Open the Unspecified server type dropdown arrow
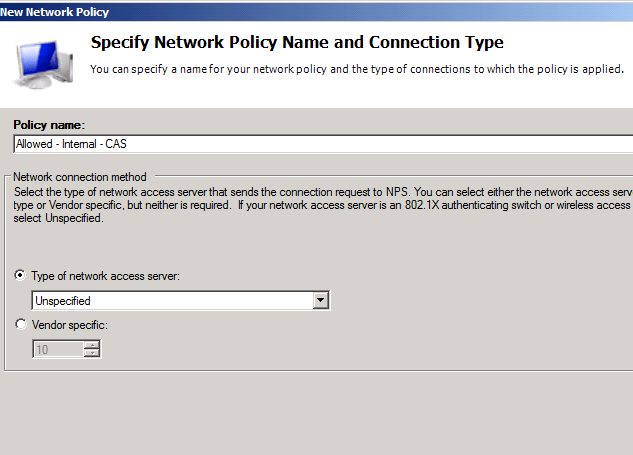The width and height of the screenshot is (633, 455). click(x=320, y=300)
